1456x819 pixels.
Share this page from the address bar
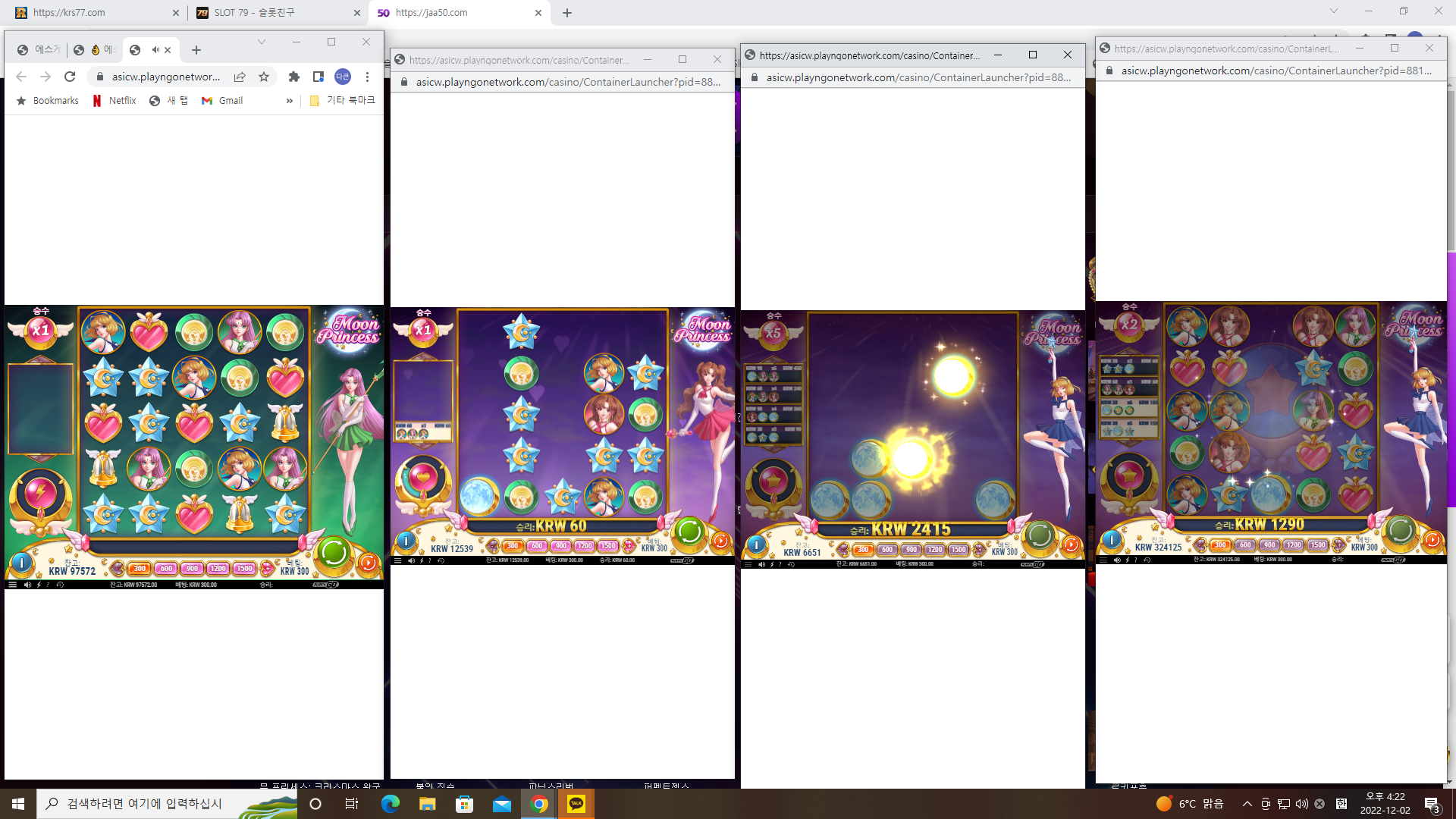(240, 77)
